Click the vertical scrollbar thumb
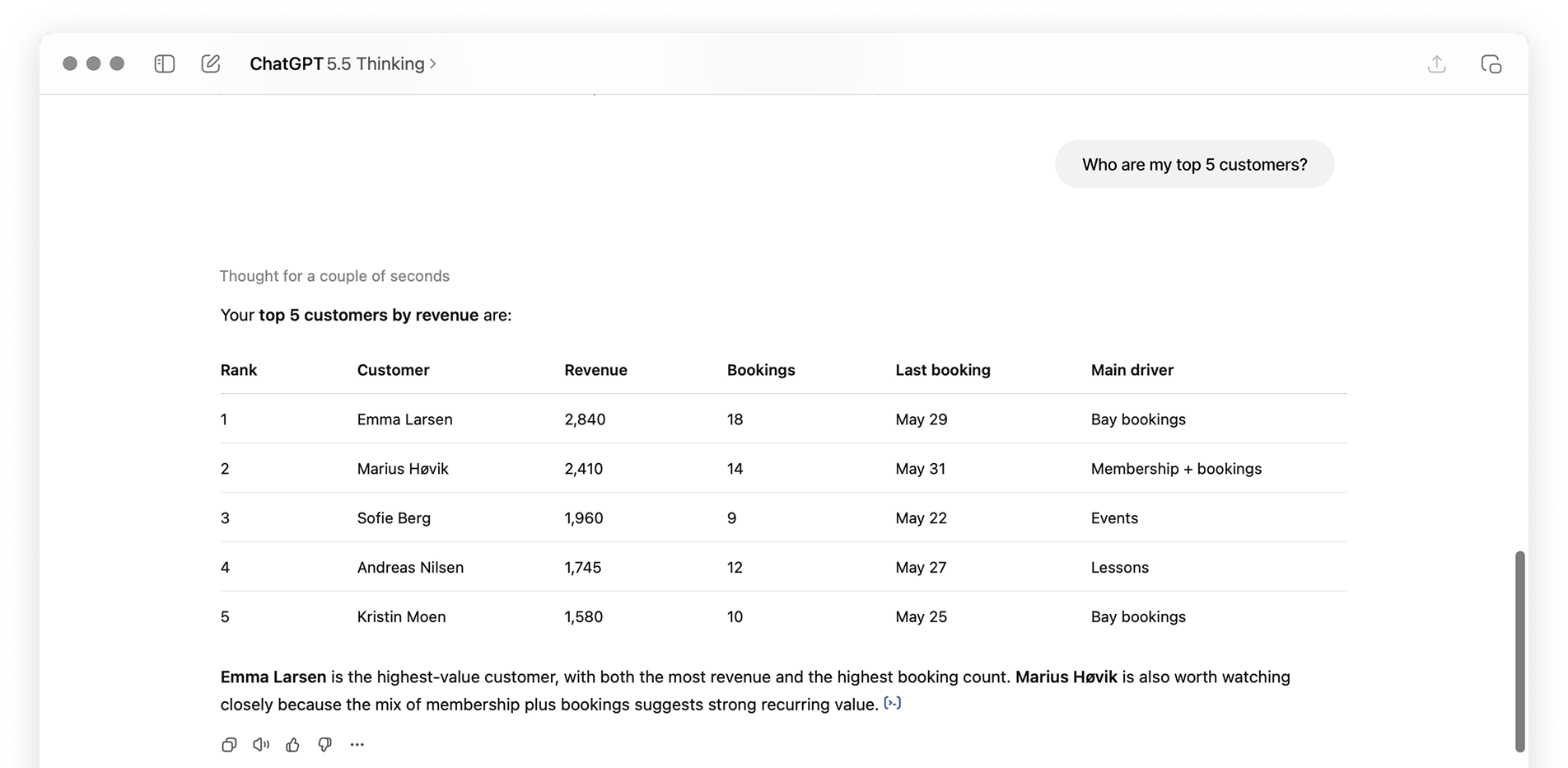 [x=1519, y=651]
